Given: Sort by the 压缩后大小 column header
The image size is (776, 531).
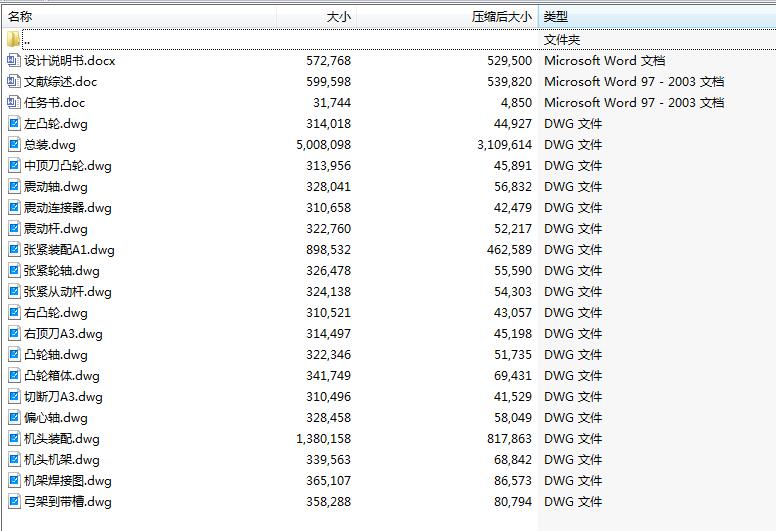Looking at the screenshot, I should click(447, 17).
